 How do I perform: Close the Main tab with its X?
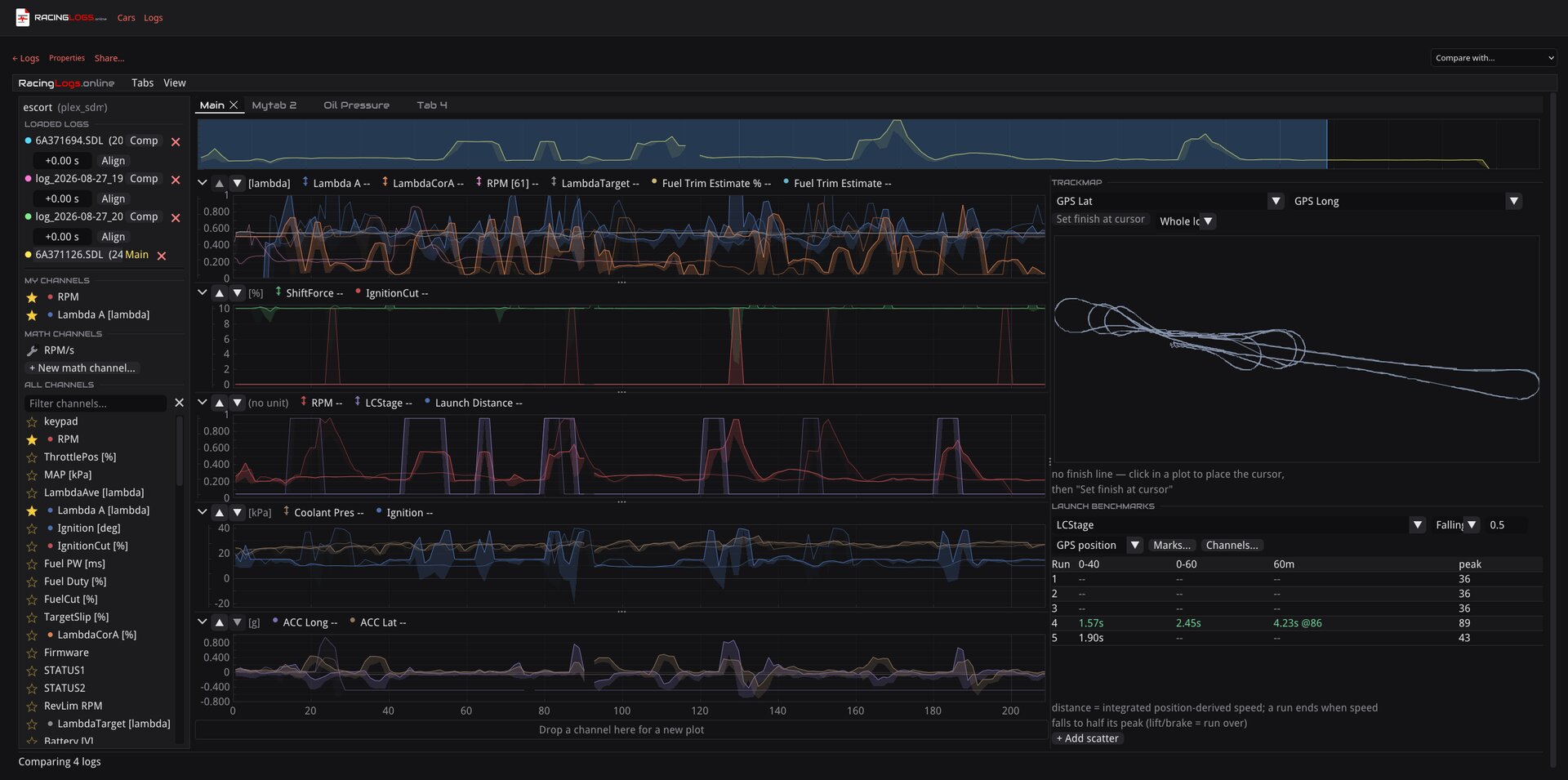pyautogui.click(x=234, y=105)
